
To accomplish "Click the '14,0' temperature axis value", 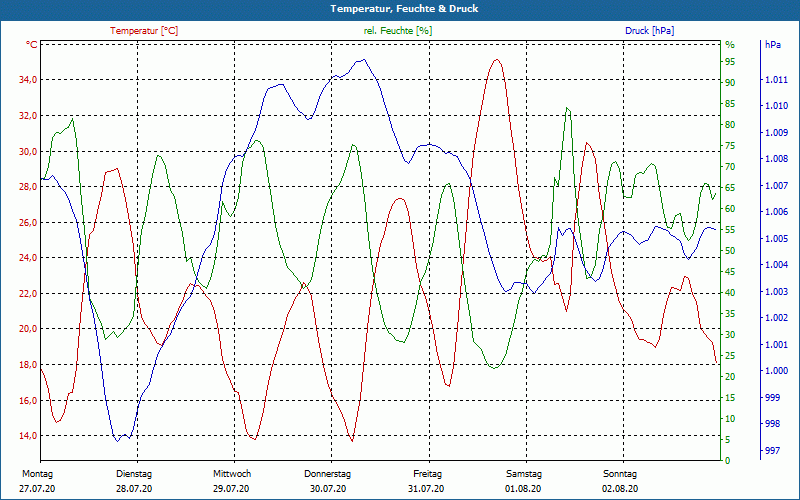I will (x=29, y=436).
